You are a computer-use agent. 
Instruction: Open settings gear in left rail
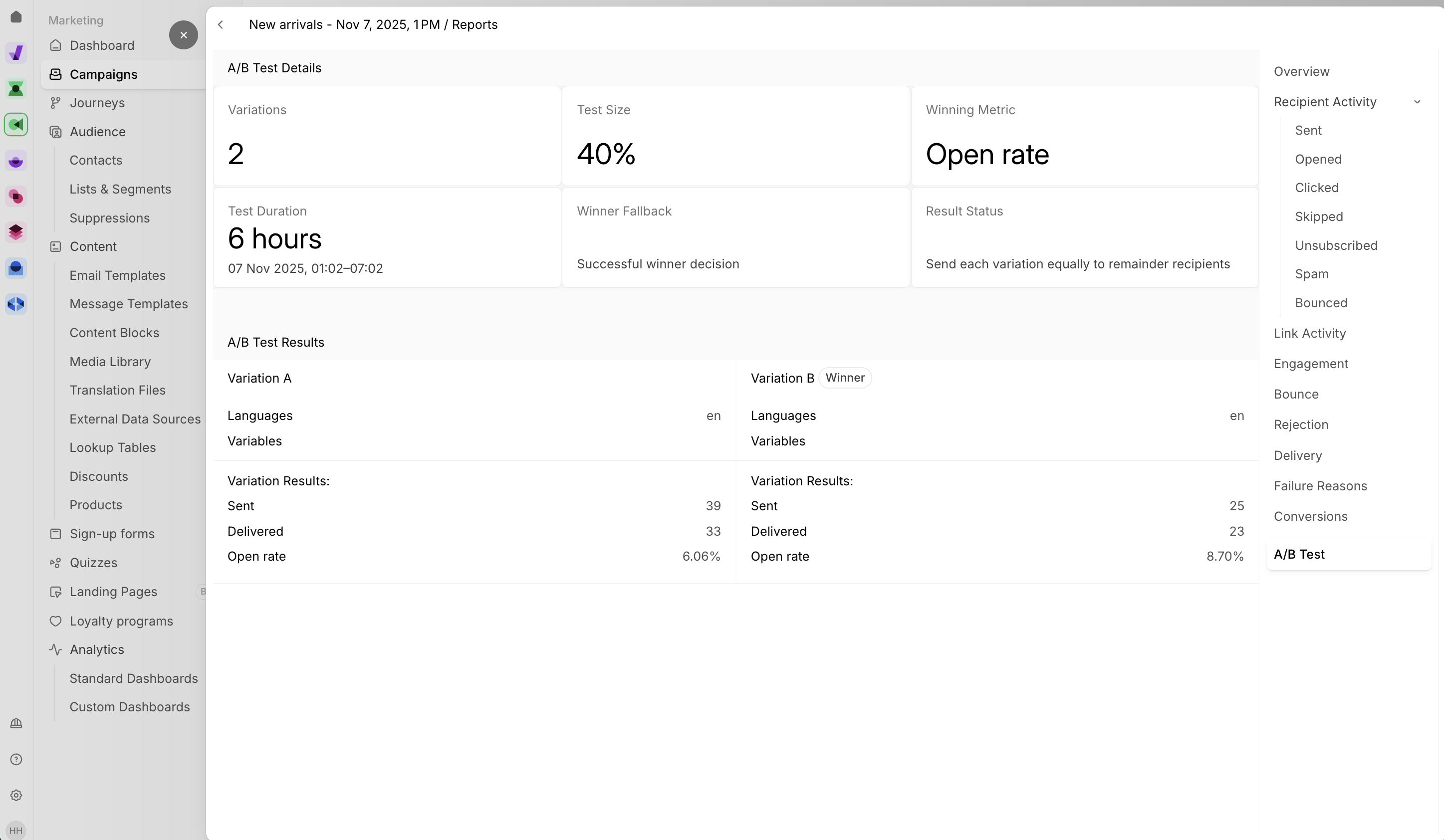pyautogui.click(x=16, y=795)
